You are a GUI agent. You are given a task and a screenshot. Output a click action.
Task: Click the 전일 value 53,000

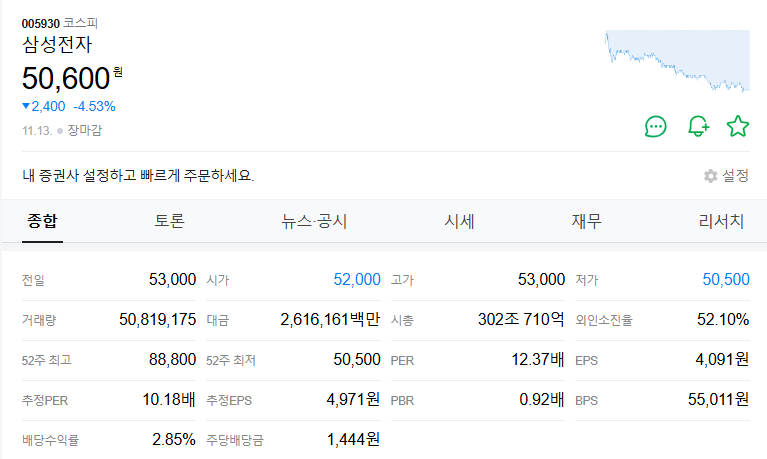(172, 279)
